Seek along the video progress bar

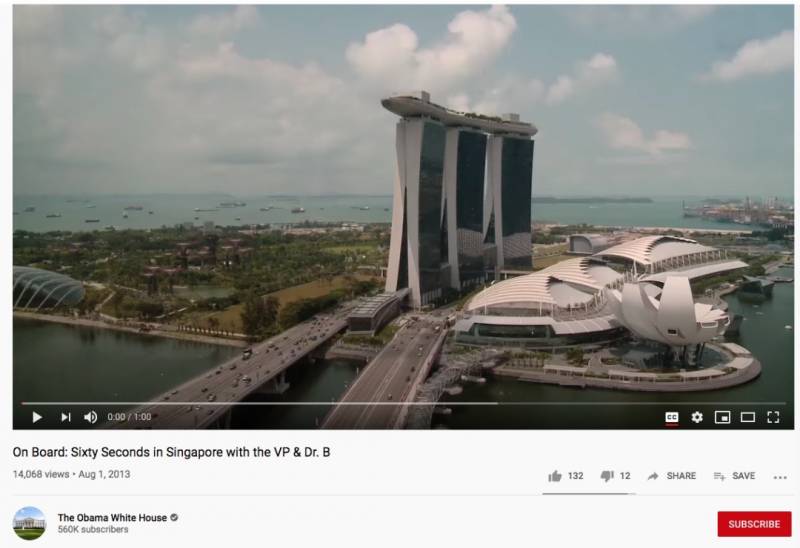click(396, 403)
